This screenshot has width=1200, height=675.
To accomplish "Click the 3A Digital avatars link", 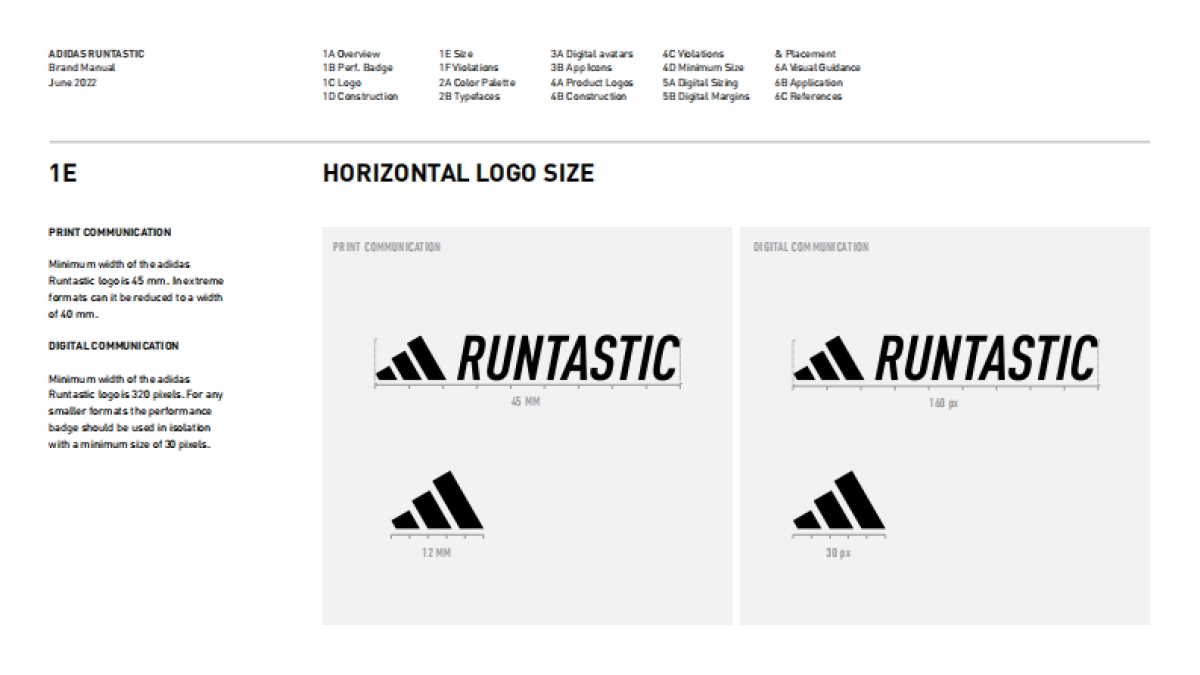I will [591, 54].
